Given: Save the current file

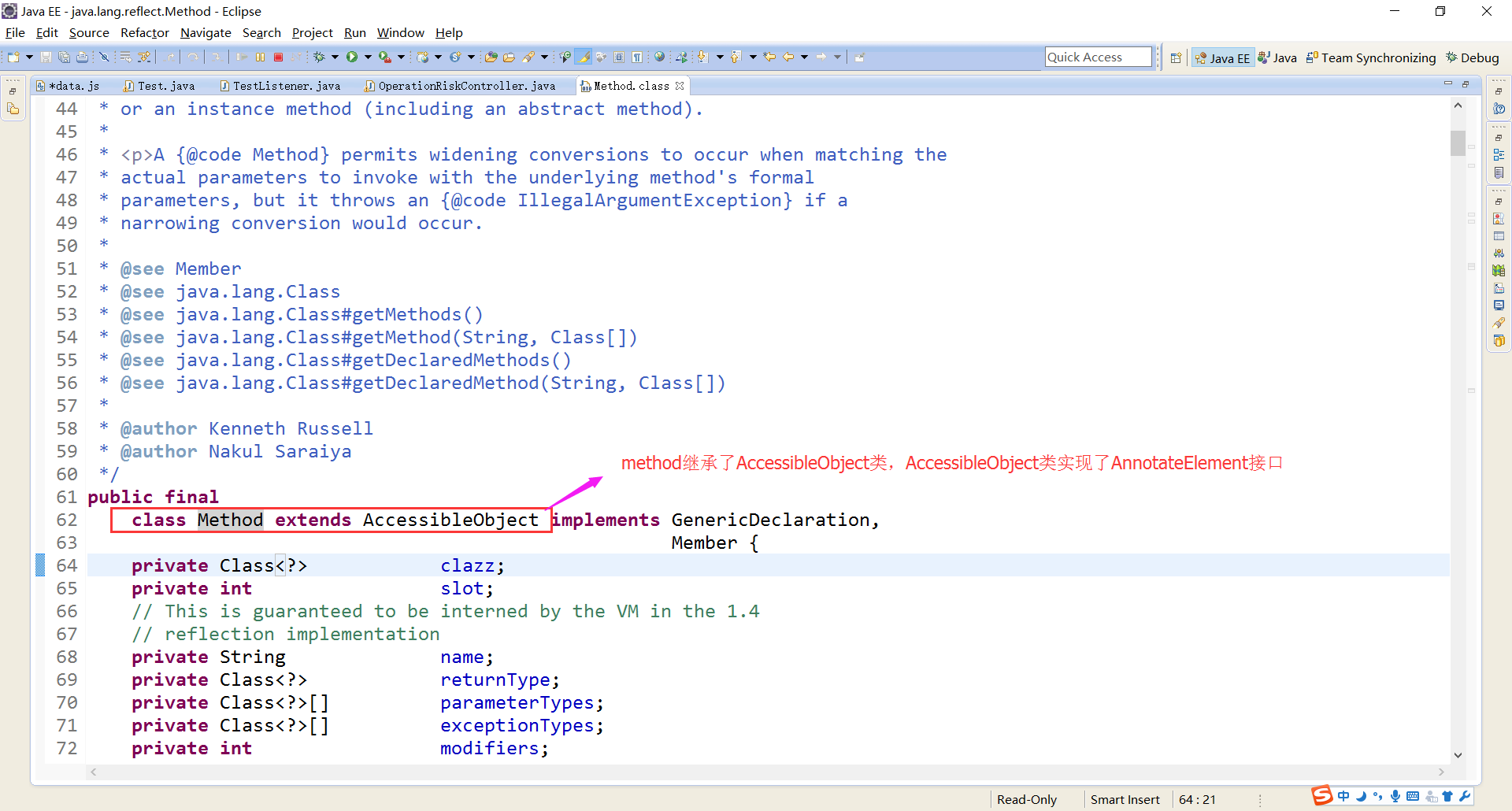Looking at the screenshot, I should [x=45, y=57].
